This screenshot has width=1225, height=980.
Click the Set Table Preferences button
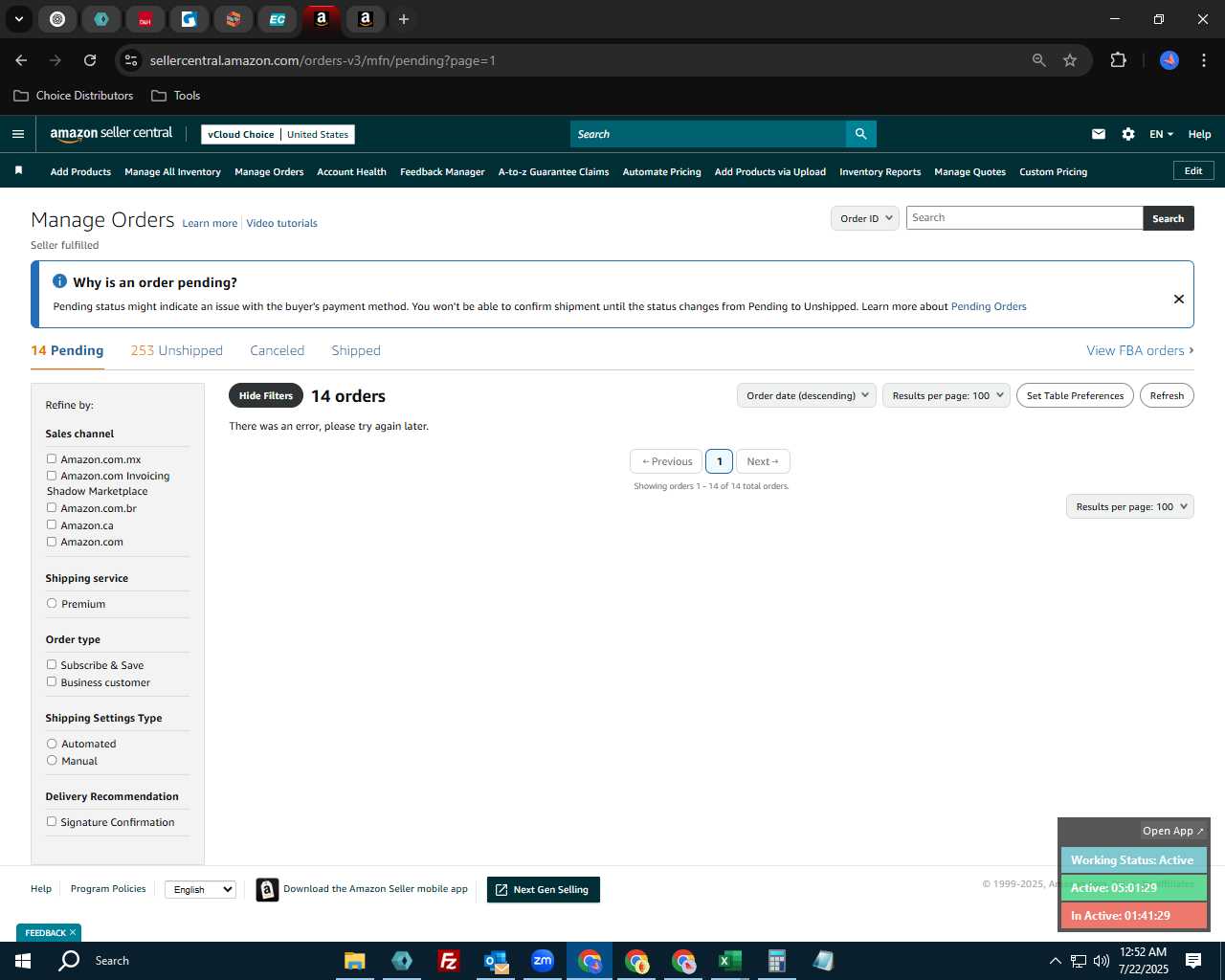[x=1075, y=395]
